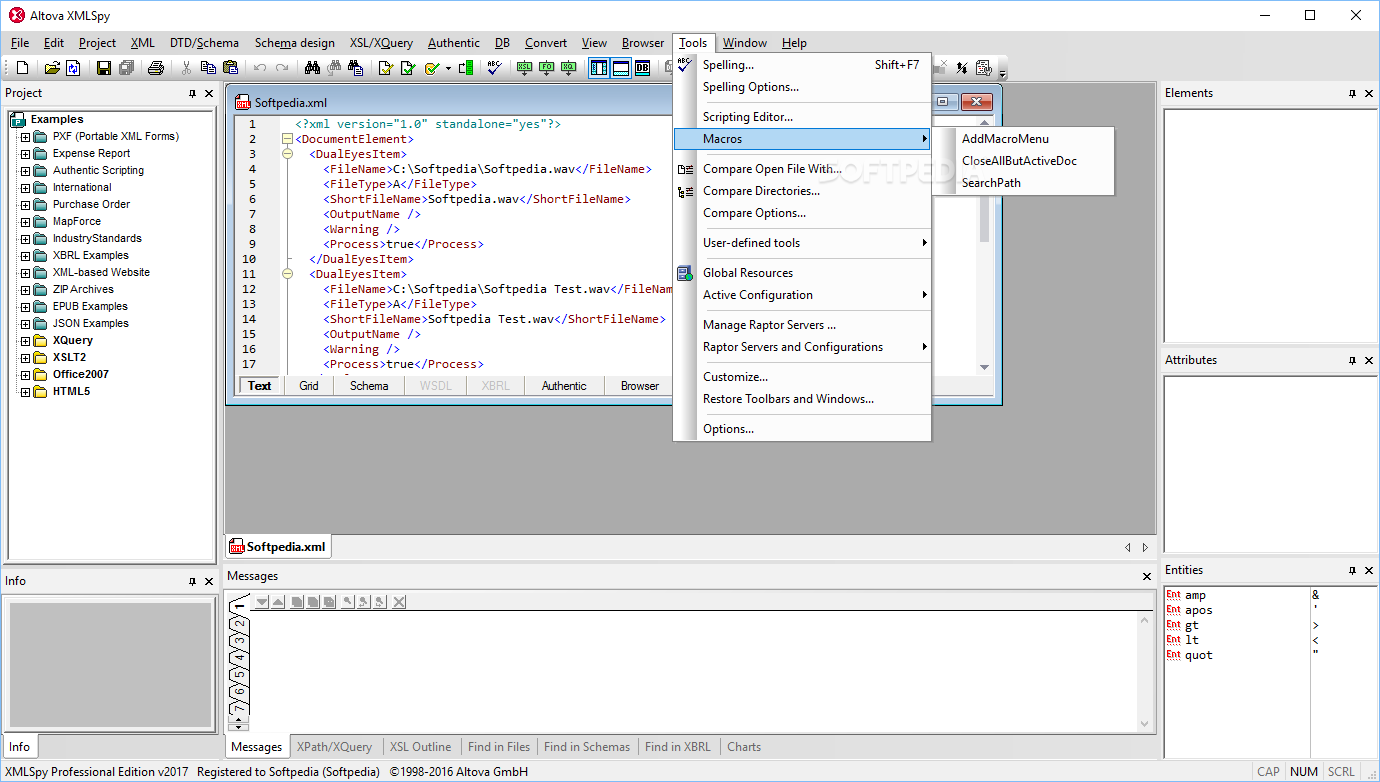Click the messages tab spinner down arrow

pos(239,727)
